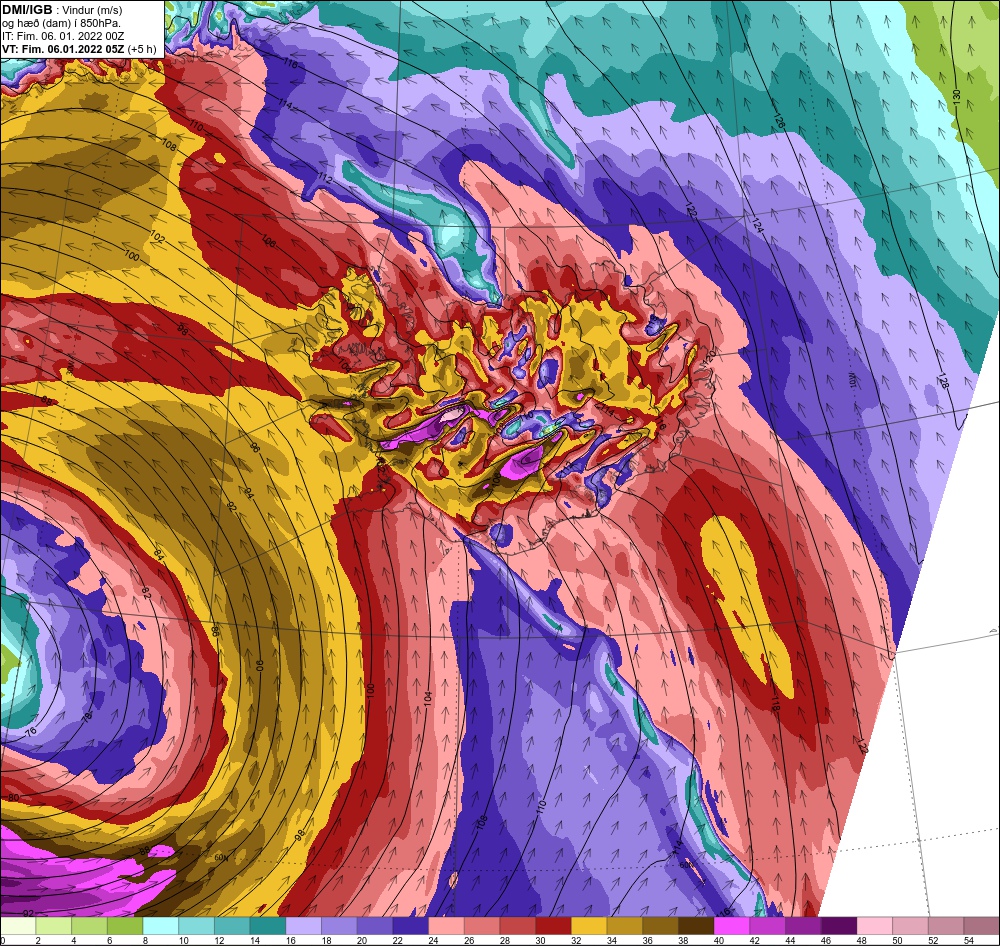
Task: Click the '54' value in the legend scale
Action: (969, 940)
